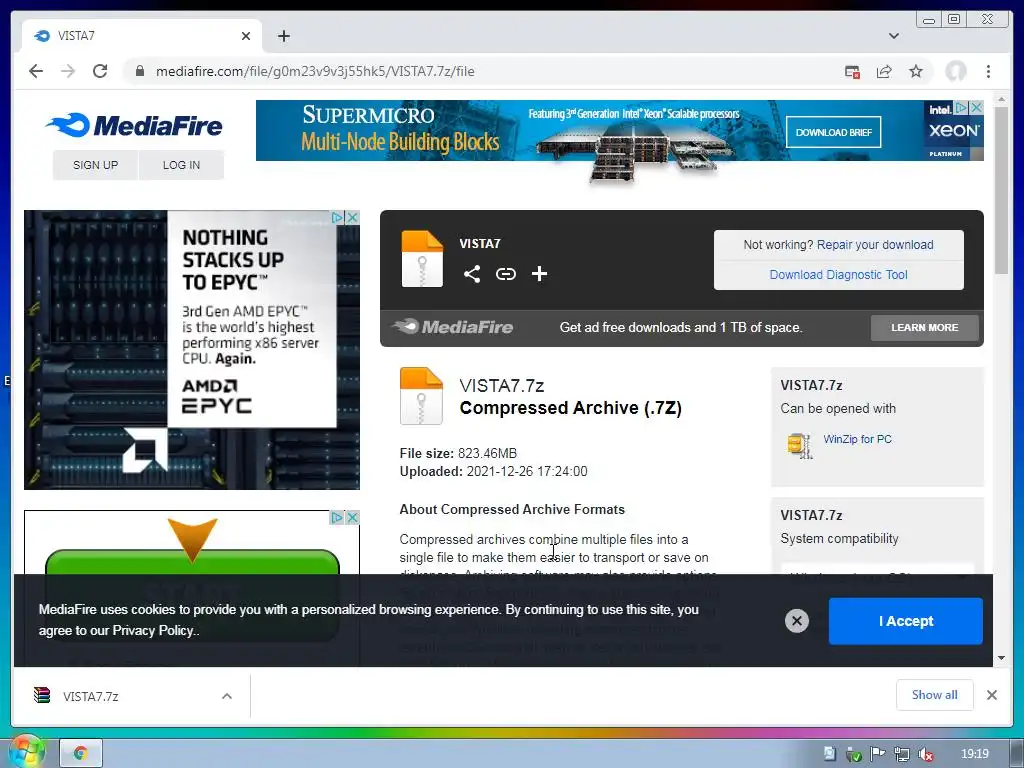The image size is (1024, 768).
Task: Open the Chrome three-dot menu
Action: click(x=988, y=71)
